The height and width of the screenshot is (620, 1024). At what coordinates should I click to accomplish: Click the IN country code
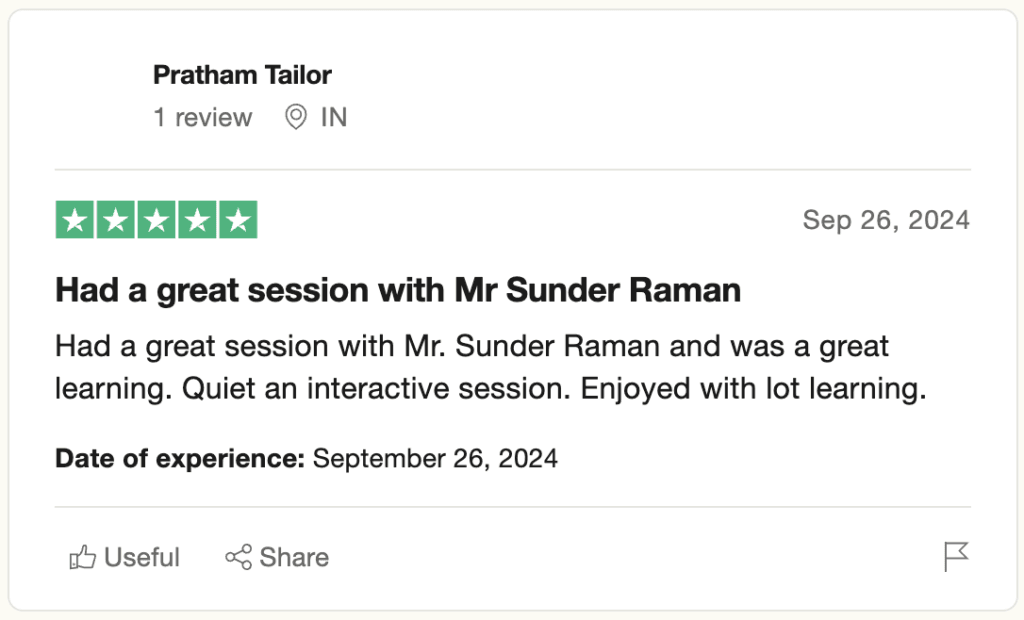point(334,118)
